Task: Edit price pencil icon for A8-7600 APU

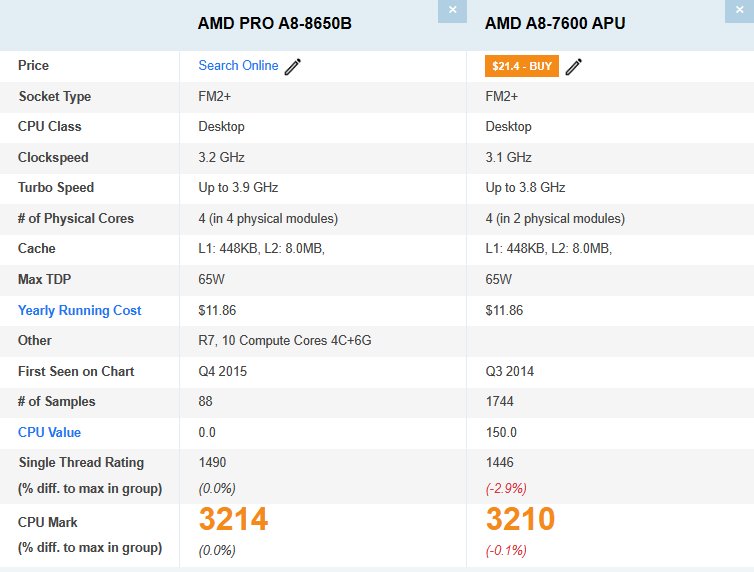Action: tap(573, 67)
